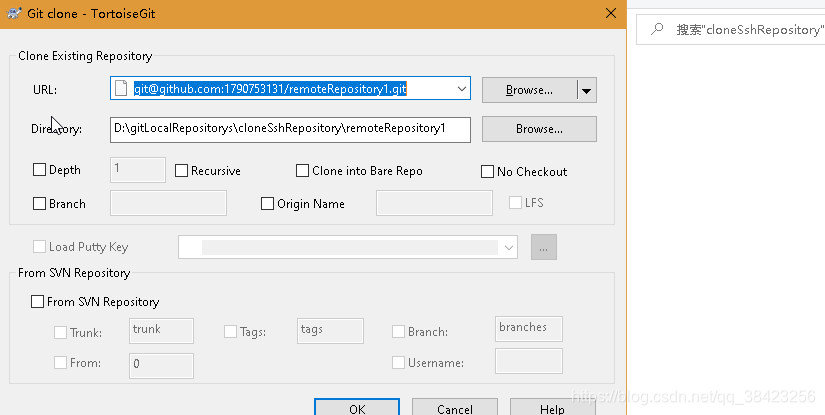Toggle the Username checkbox
This screenshot has width=825, height=415.
pyautogui.click(x=398, y=362)
